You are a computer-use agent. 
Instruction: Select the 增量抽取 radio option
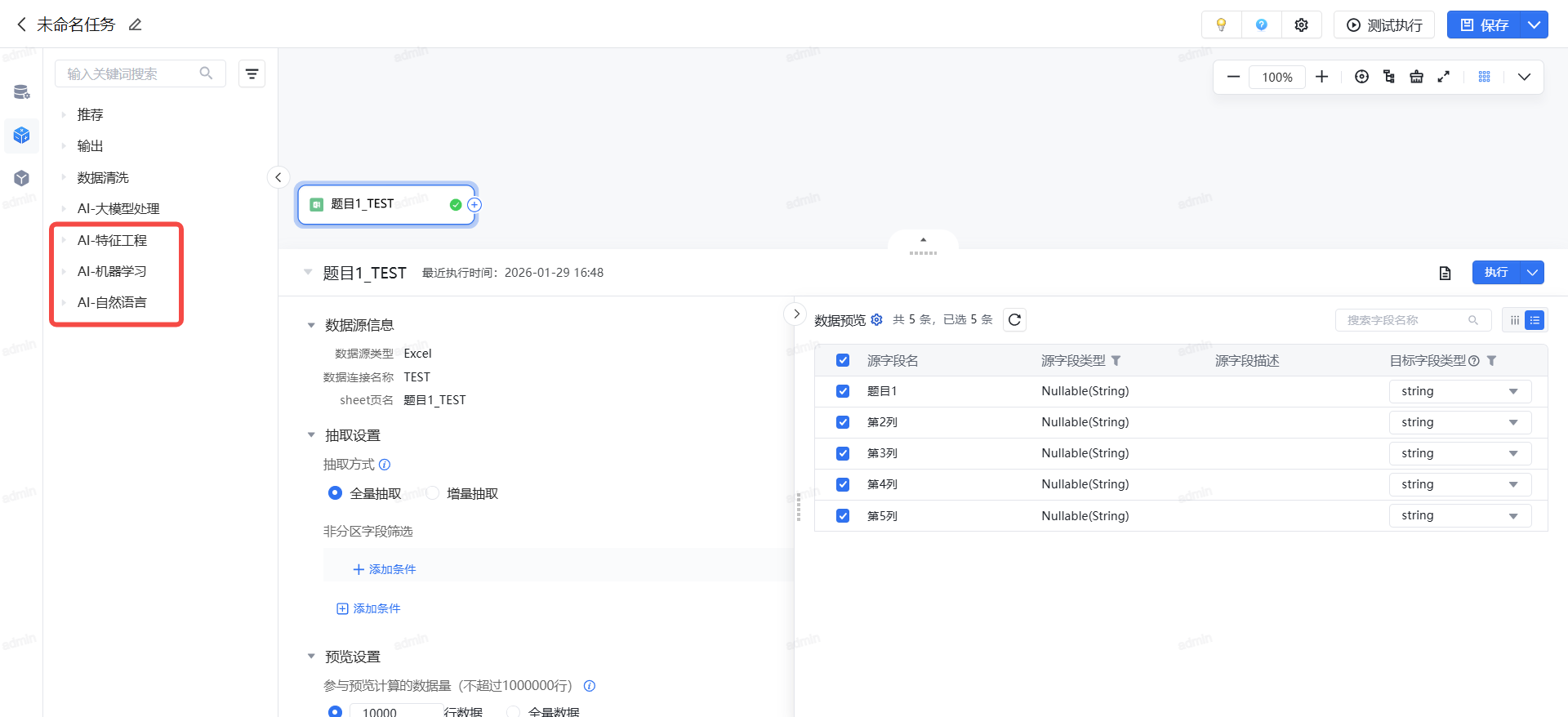433,493
